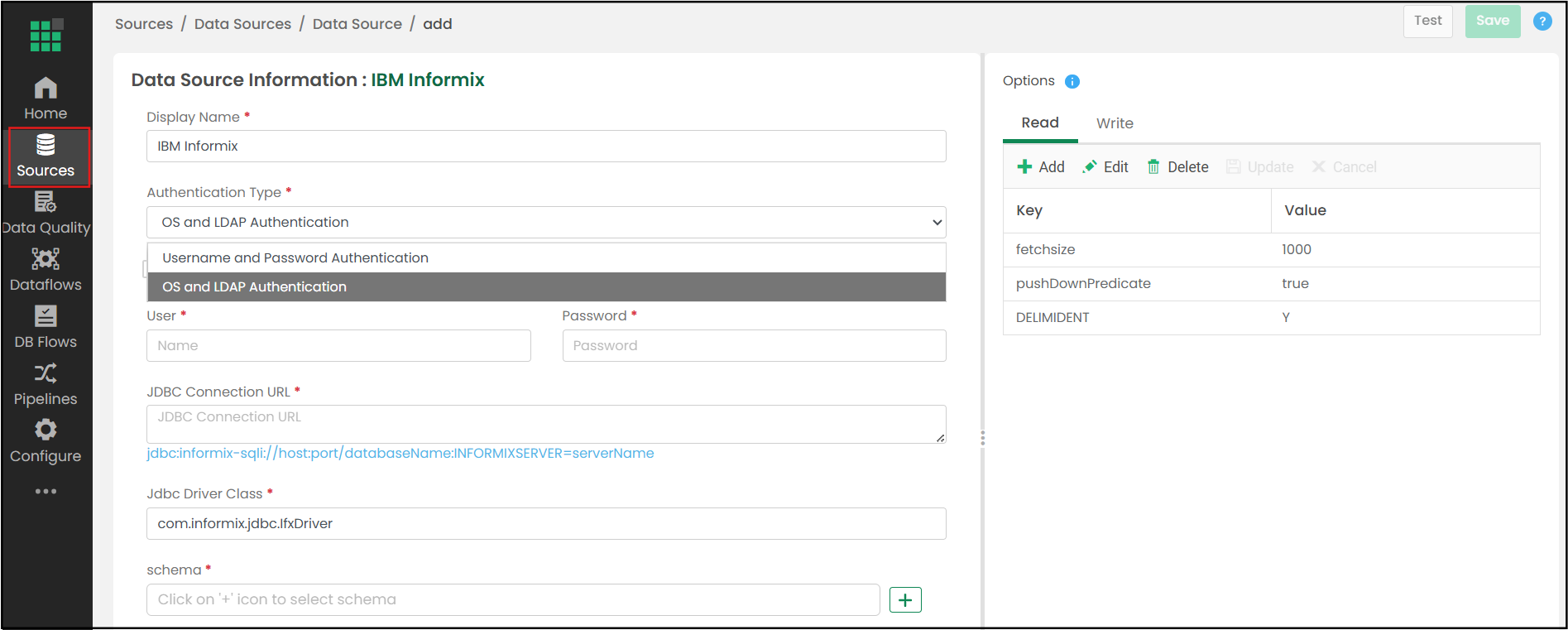
Task: Click the schema selection field
Action: point(513,600)
